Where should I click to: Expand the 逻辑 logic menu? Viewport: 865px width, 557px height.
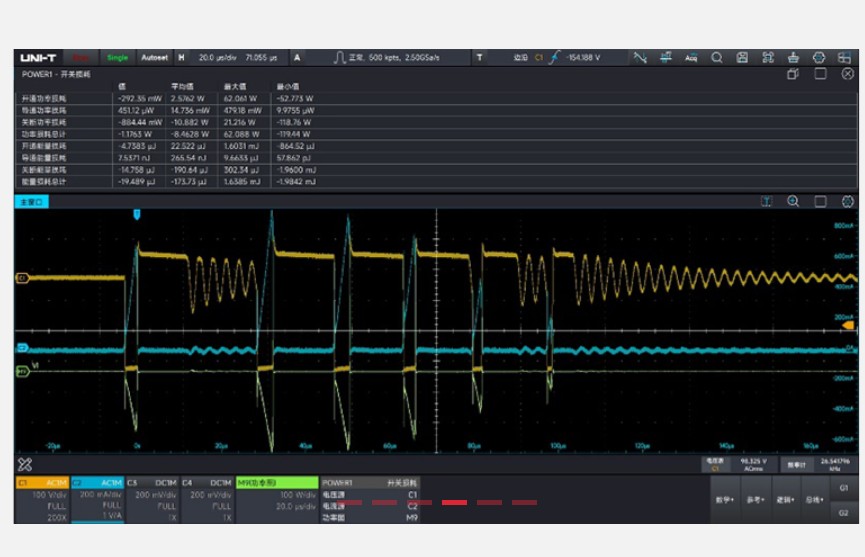click(785, 499)
